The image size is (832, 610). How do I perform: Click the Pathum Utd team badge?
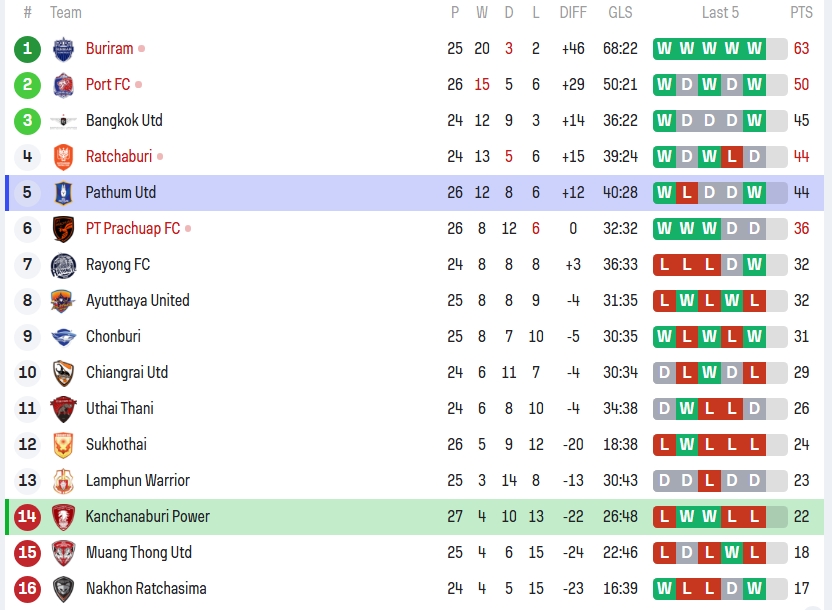pyautogui.click(x=63, y=193)
